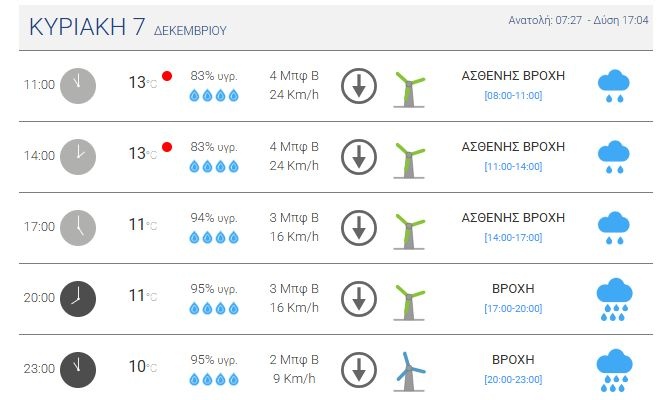Click the dark clock icon for 20:00
Screen dimensions: 671x400
78,298
